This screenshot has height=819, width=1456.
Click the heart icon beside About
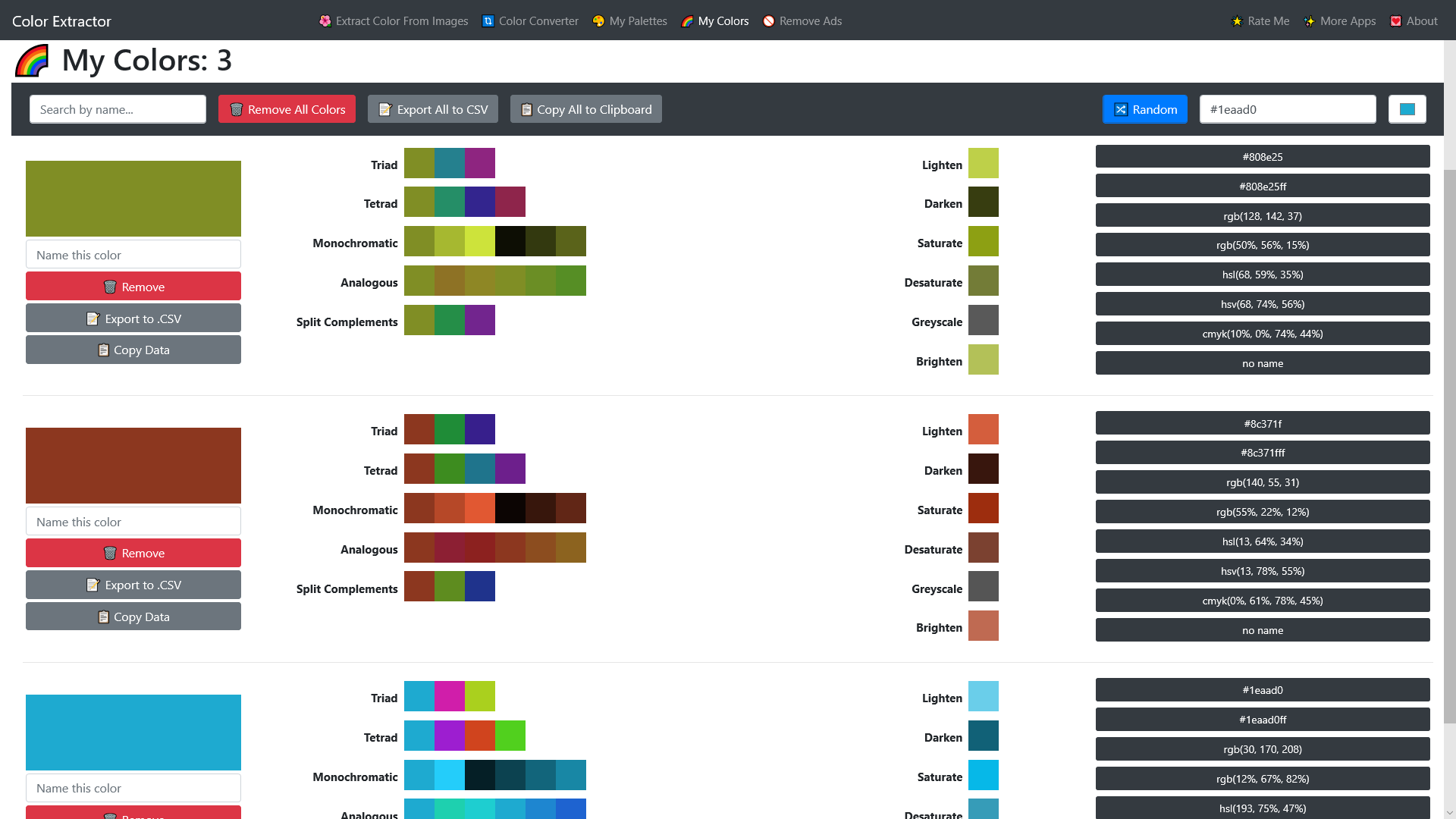[1396, 21]
